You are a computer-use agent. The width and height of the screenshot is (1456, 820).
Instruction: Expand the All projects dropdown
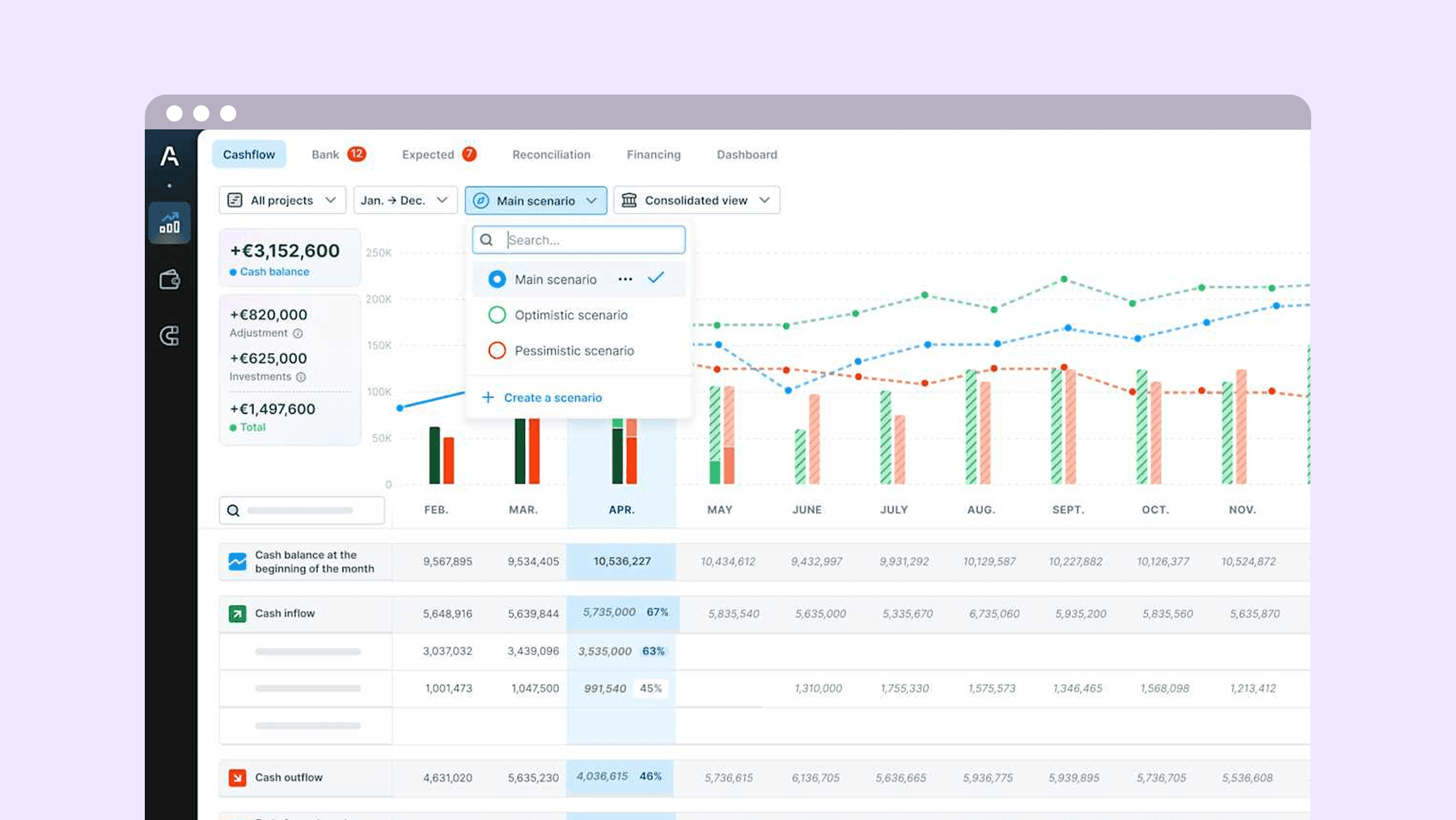click(282, 200)
